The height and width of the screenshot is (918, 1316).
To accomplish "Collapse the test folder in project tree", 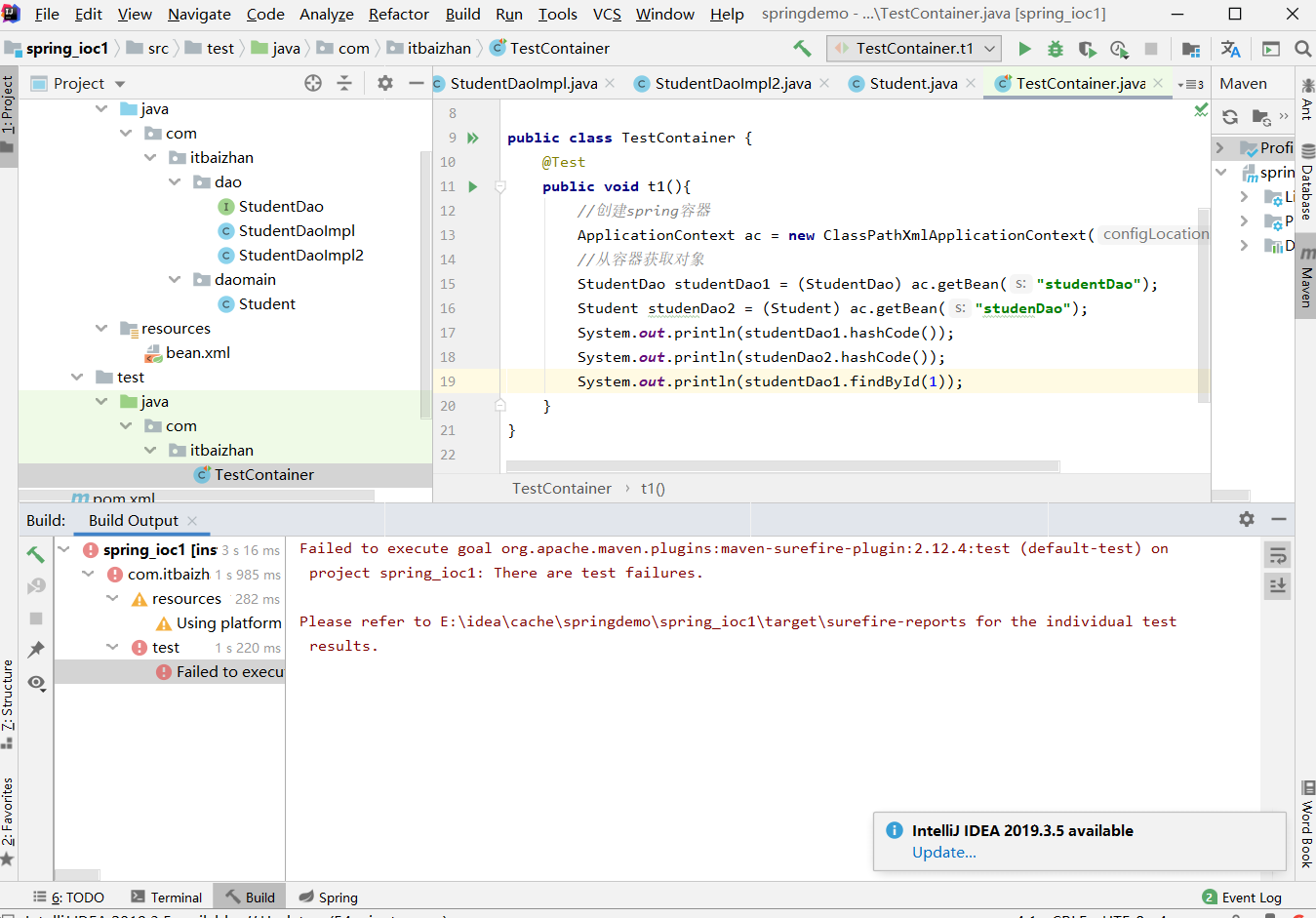I will pyautogui.click(x=77, y=377).
